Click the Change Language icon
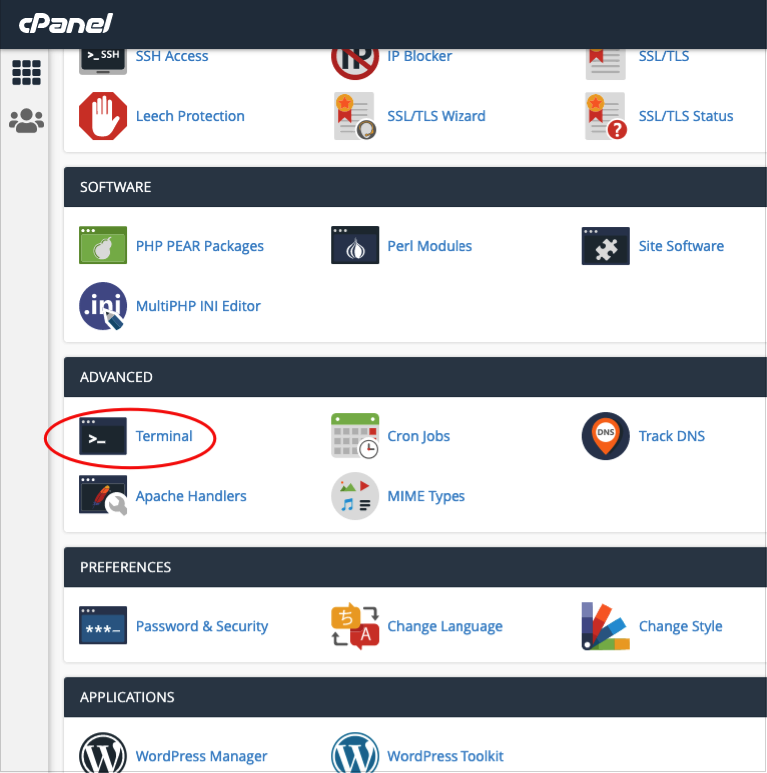This screenshot has width=767, height=773. (x=355, y=626)
